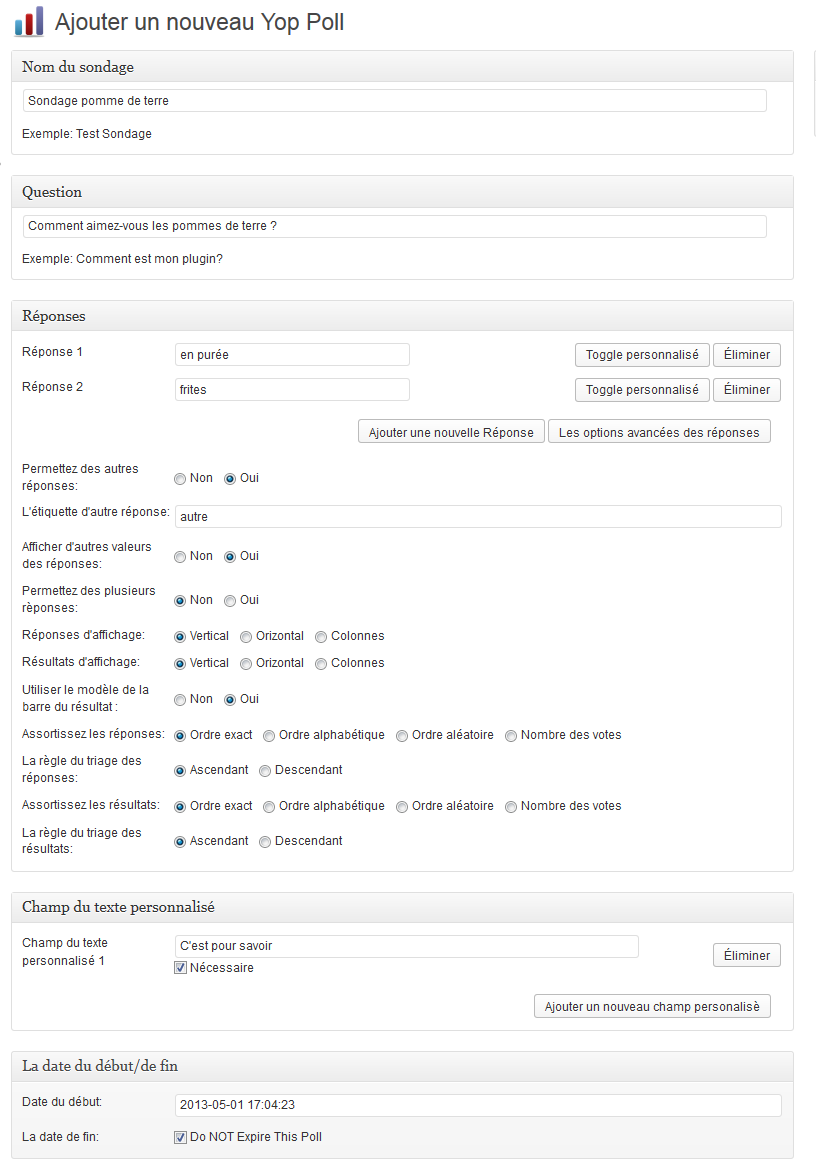Click the Date du début field

click(478, 1105)
